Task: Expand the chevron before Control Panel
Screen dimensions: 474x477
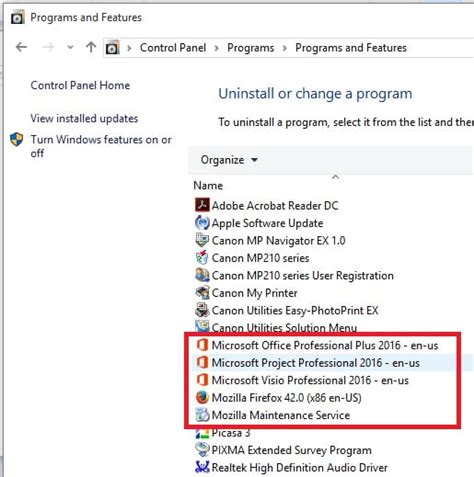Action: coord(129,48)
